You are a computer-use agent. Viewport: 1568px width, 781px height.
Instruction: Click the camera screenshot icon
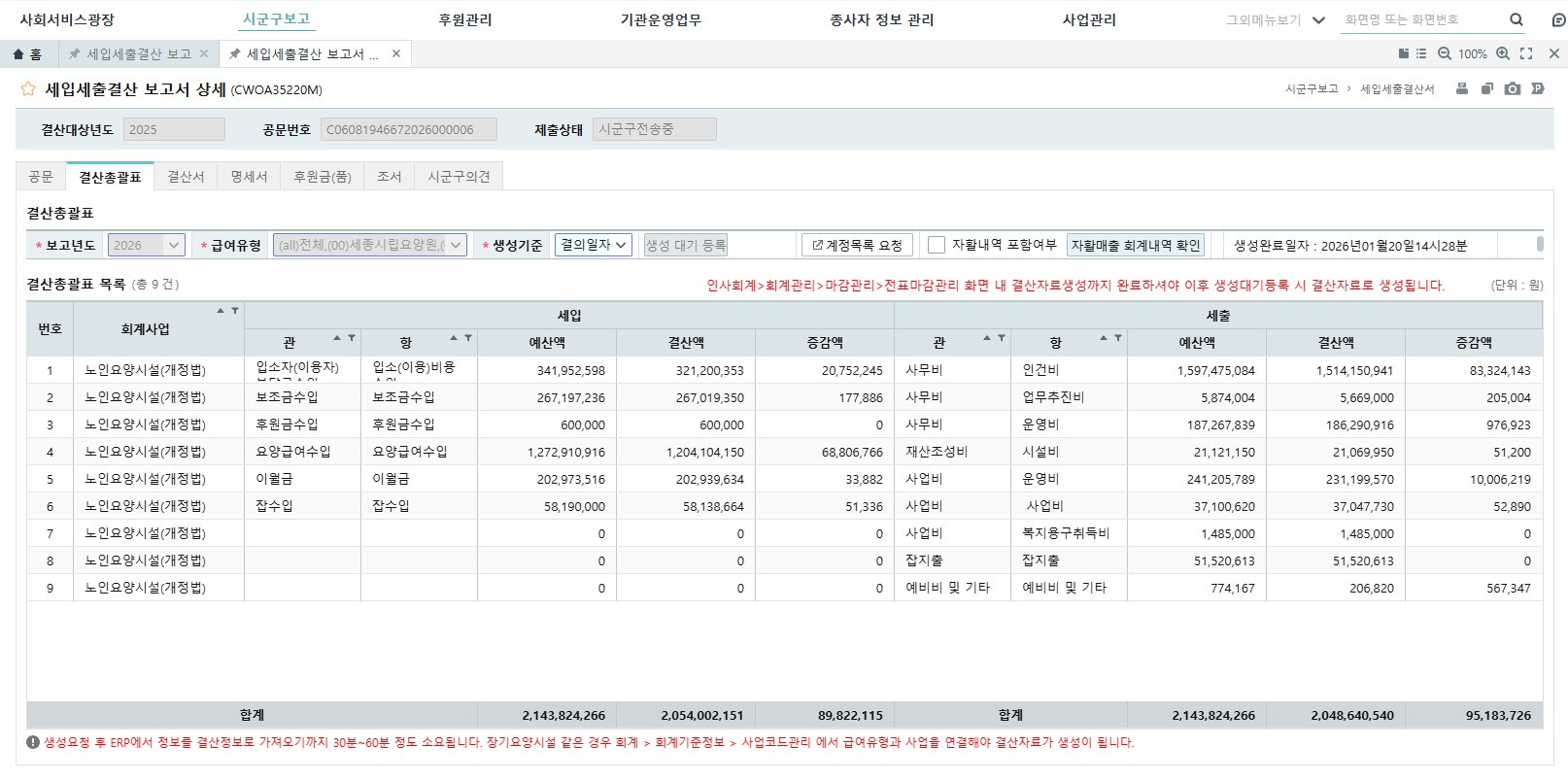click(1512, 88)
